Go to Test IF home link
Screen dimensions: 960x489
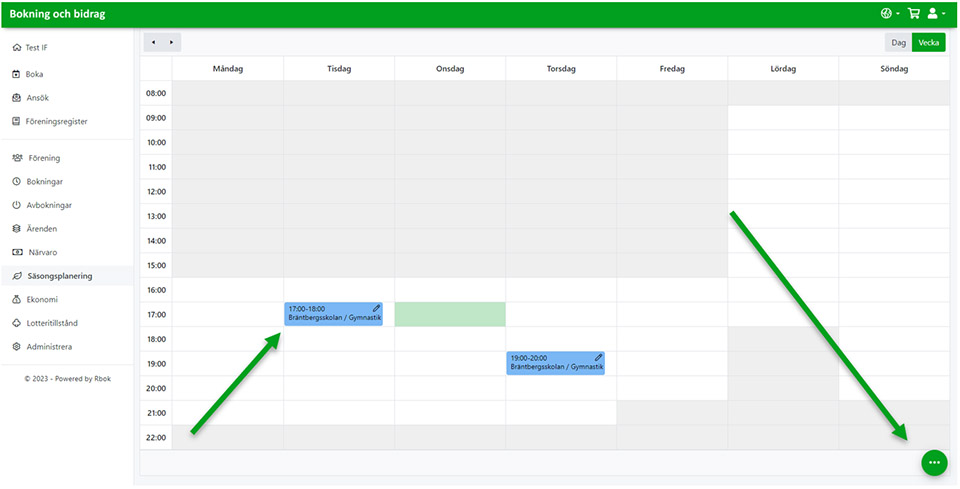tap(30, 48)
